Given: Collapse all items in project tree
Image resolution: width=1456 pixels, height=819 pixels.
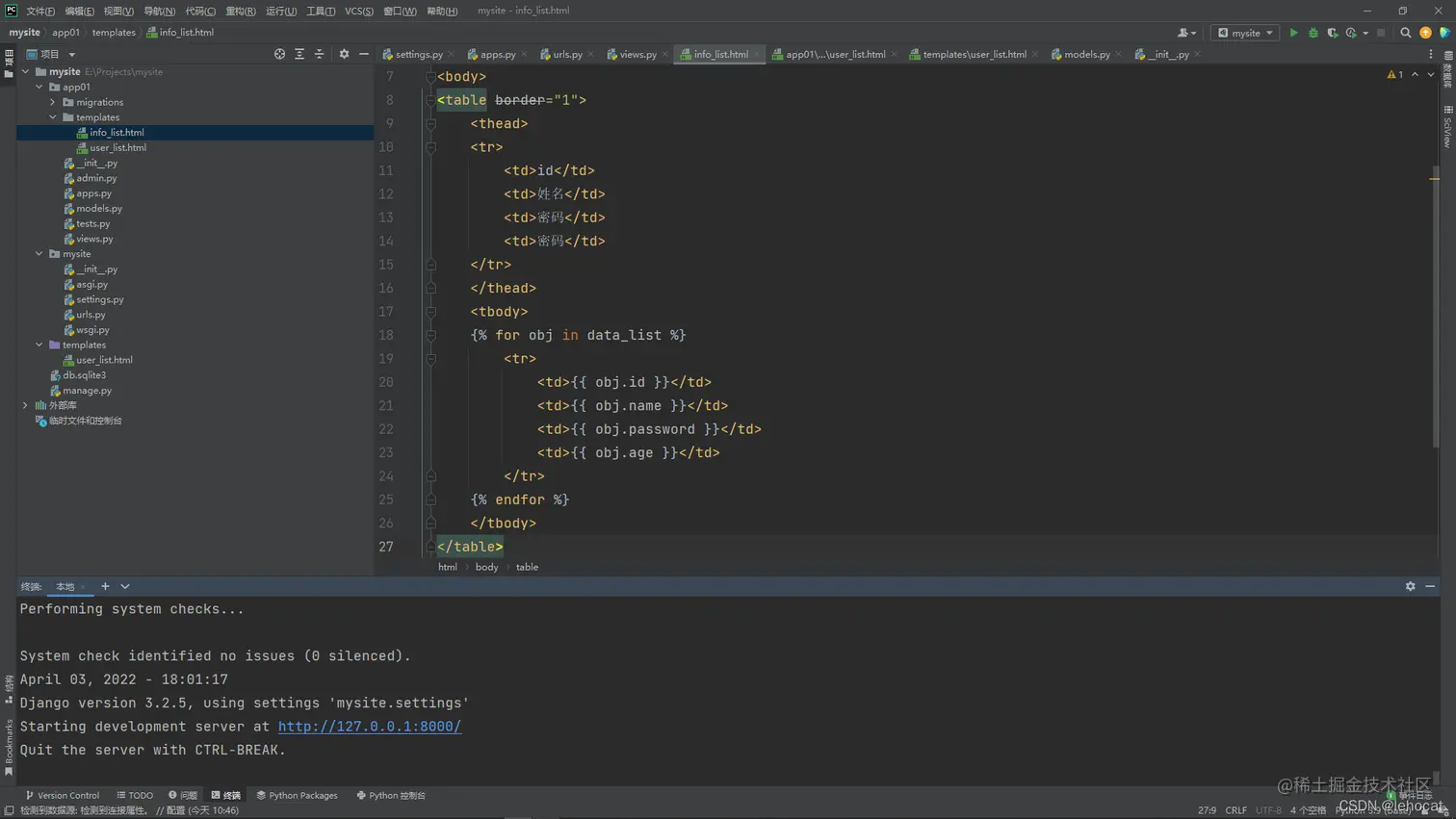Looking at the screenshot, I should click(x=320, y=54).
